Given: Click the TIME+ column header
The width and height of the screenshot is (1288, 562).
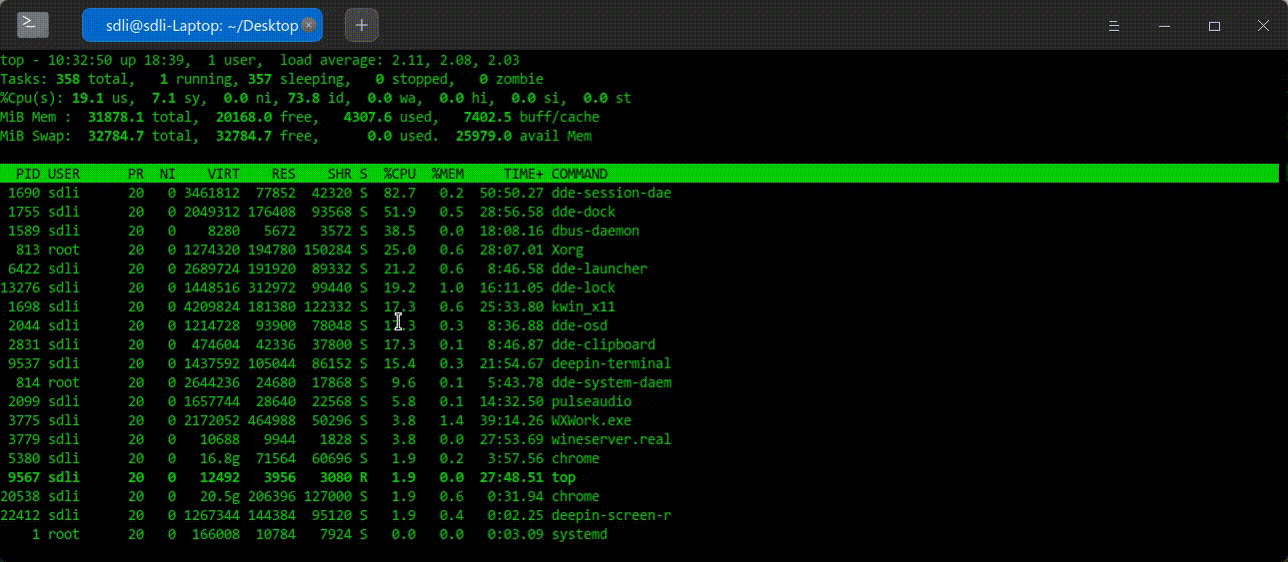Looking at the screenshot, I should tap(524, 174).
